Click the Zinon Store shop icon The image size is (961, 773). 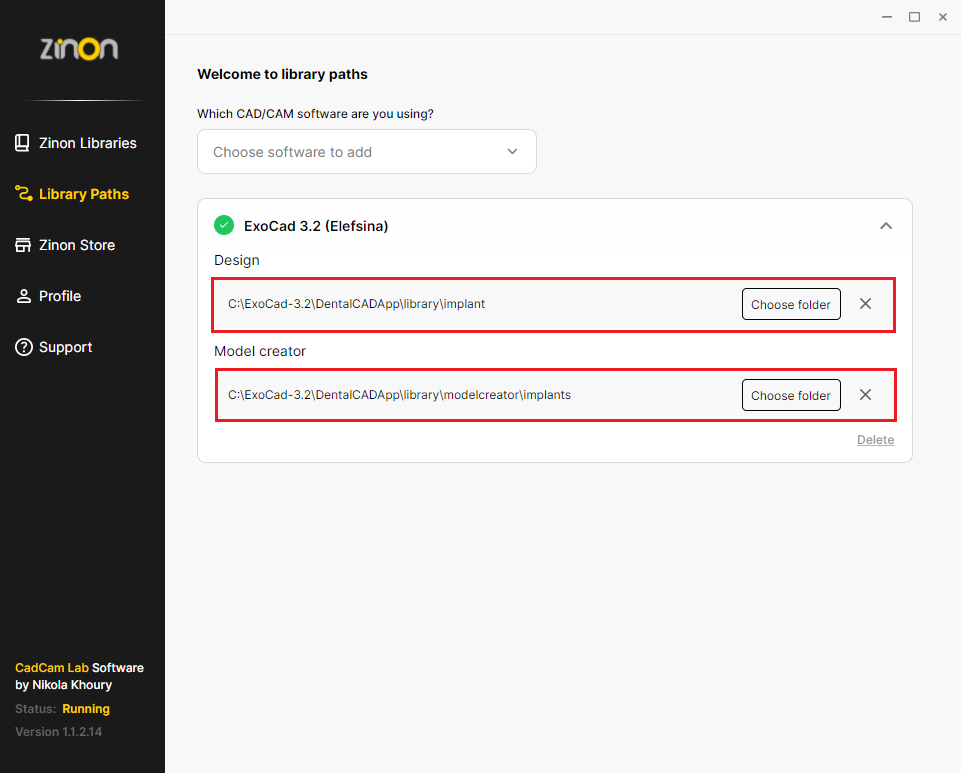[23, 245]
